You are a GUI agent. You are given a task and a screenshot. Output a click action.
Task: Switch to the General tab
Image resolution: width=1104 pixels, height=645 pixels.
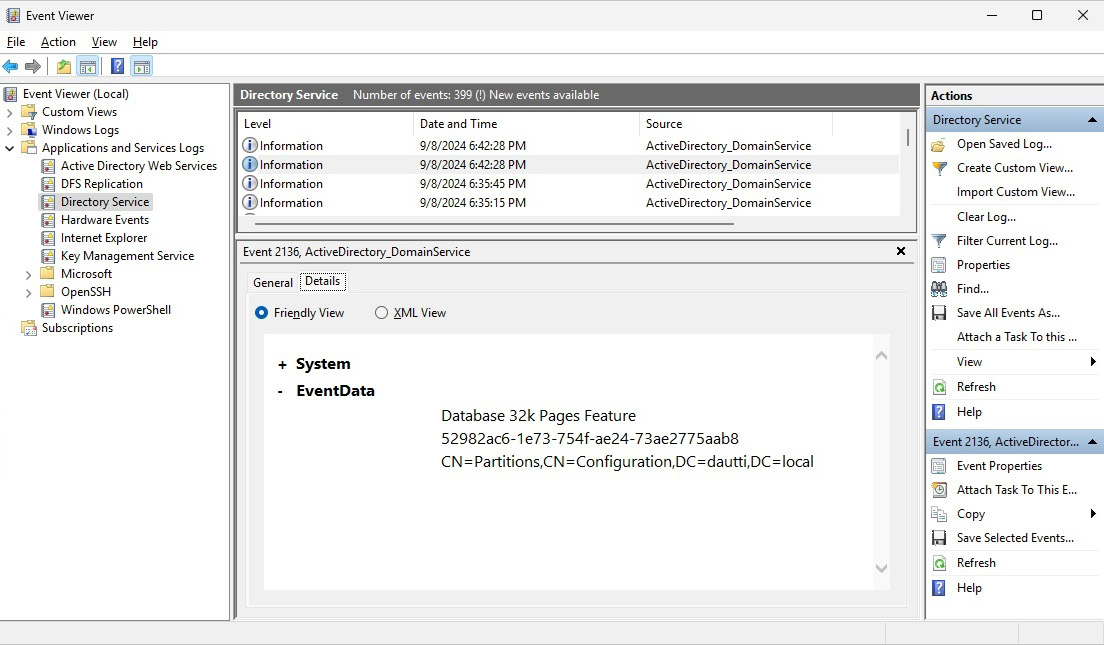click(273, 283)
